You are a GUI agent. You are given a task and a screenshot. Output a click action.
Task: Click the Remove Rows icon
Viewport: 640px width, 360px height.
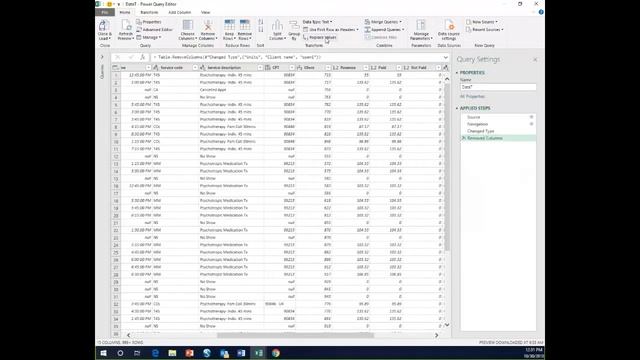coord(244,25)
